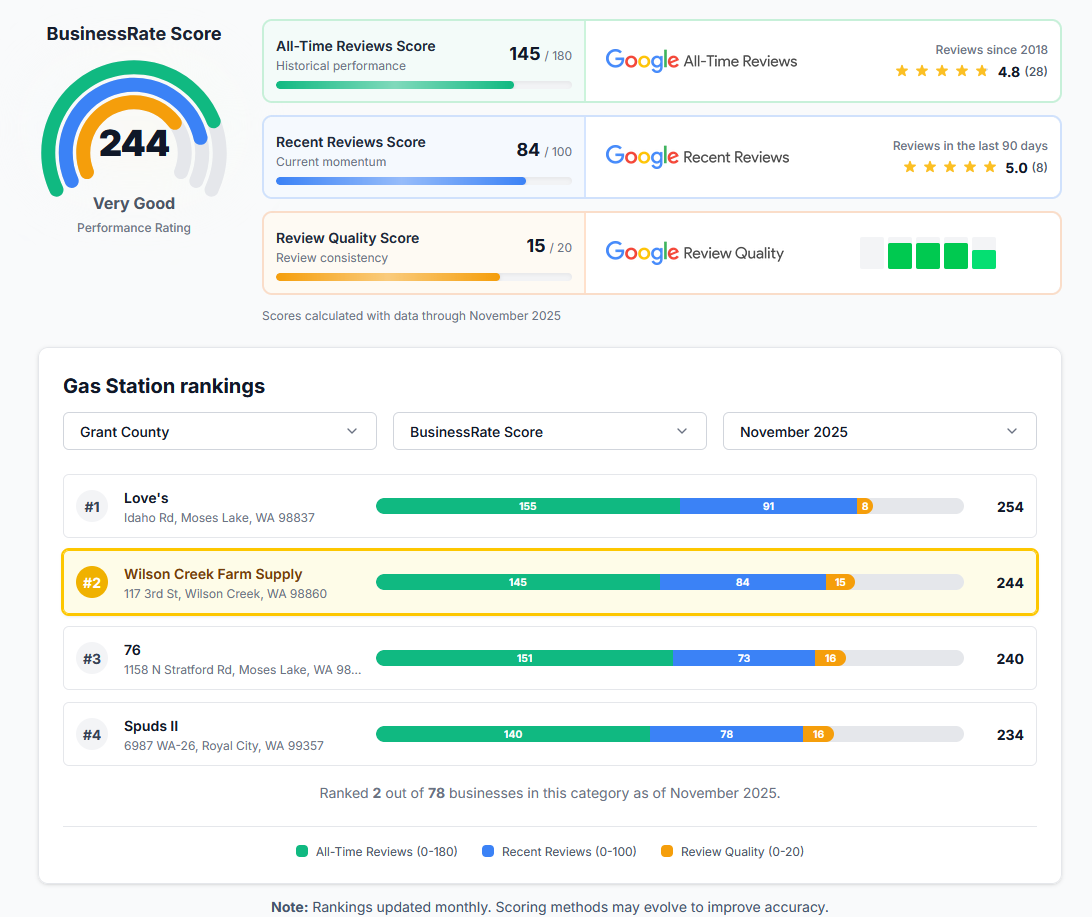Screen dimensions: 1092x917
Task: Select the Love's ranking row name
Action: click(146, 498)
